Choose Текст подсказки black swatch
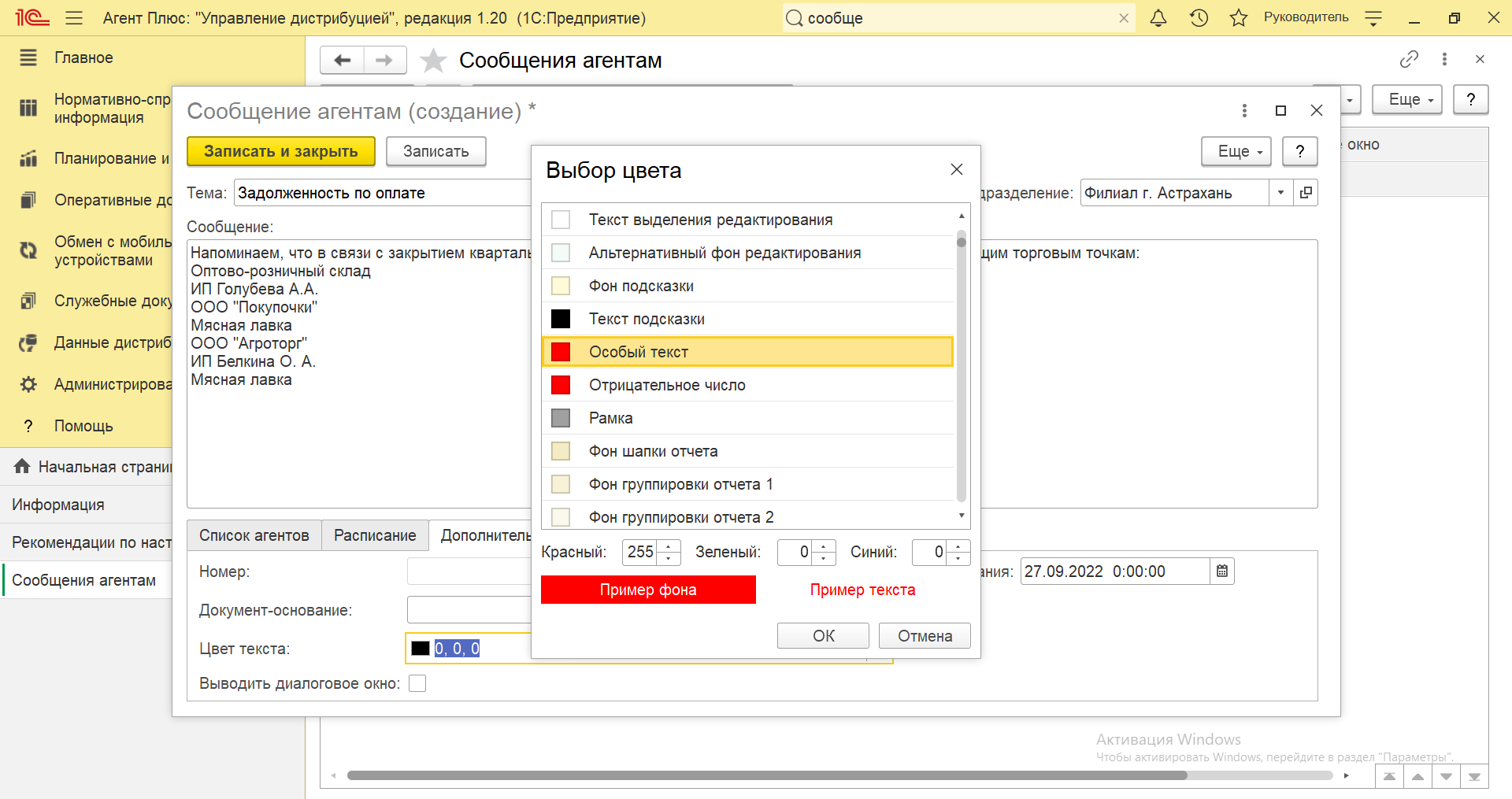This screenshot has width=1512, height=799. (x=561, y=319)
